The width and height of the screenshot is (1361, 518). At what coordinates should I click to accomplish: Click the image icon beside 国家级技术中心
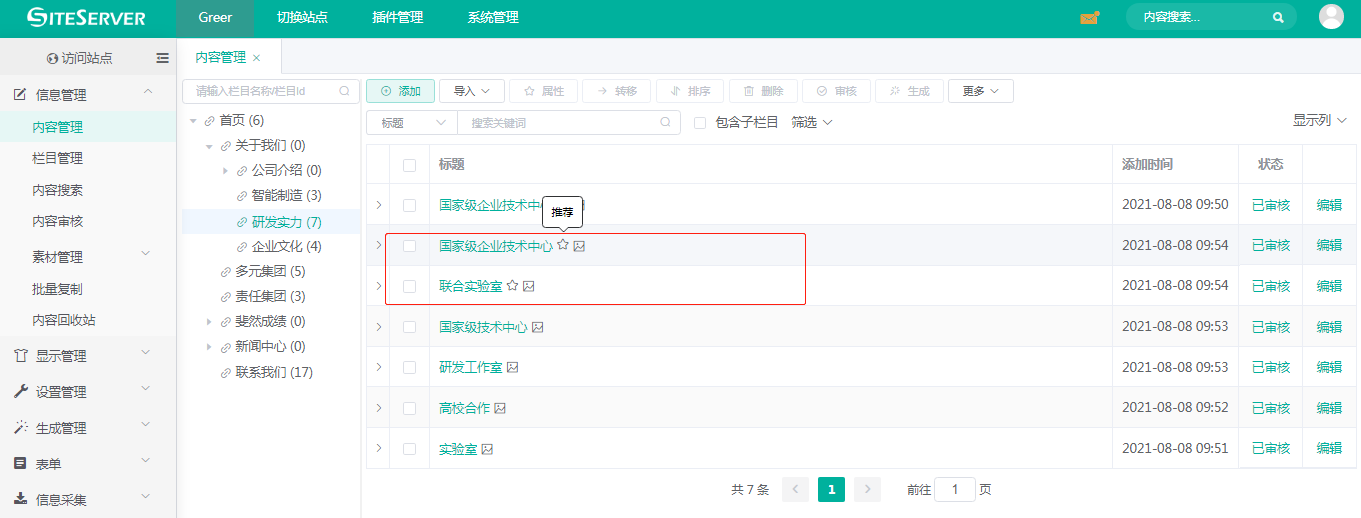pyautogui.click(x=538, y=327)
